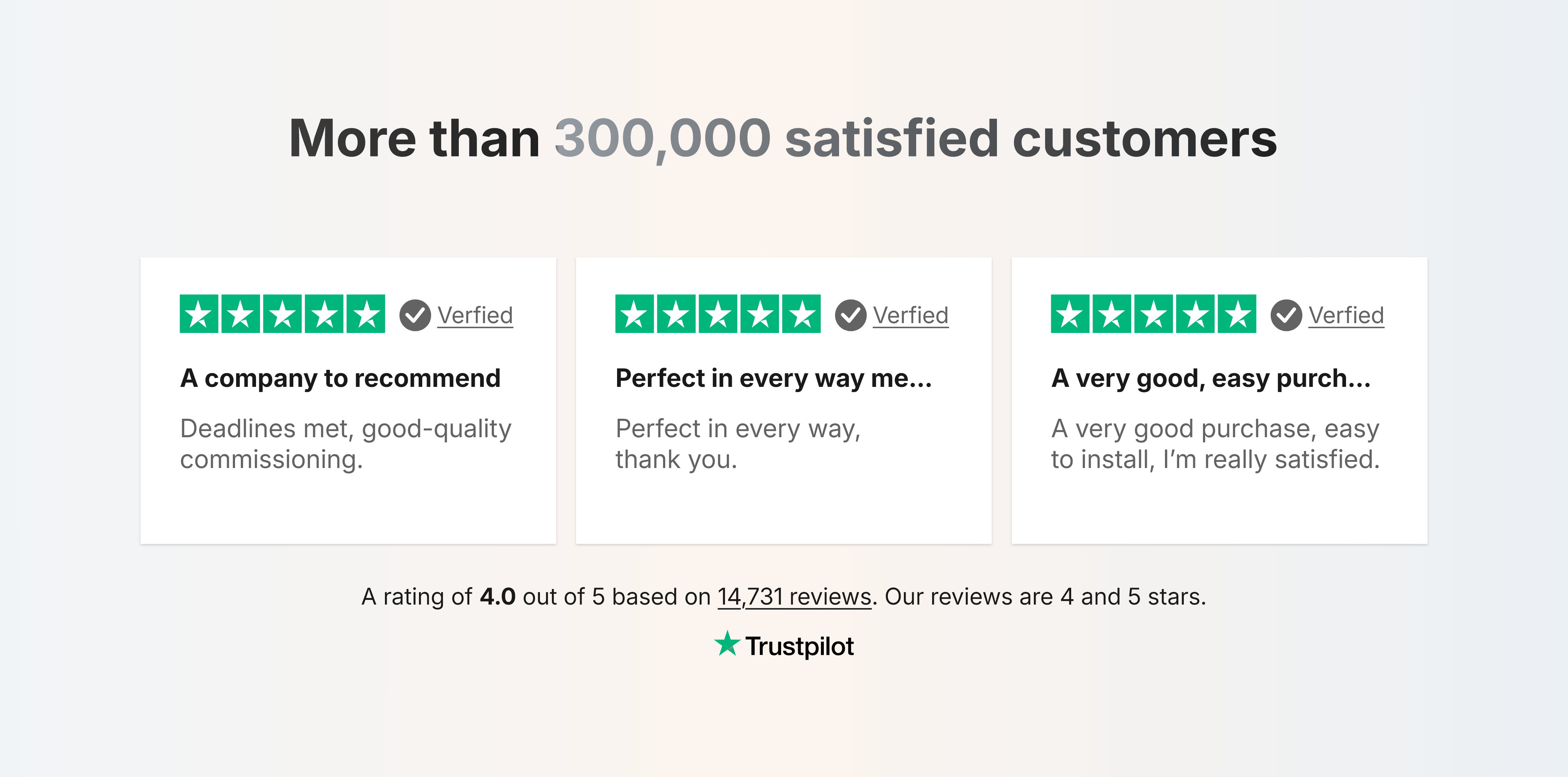Select the "A very good, easy purch..." title
This screenshot has height=777, width=1568.
click(x=1211, y=378)
